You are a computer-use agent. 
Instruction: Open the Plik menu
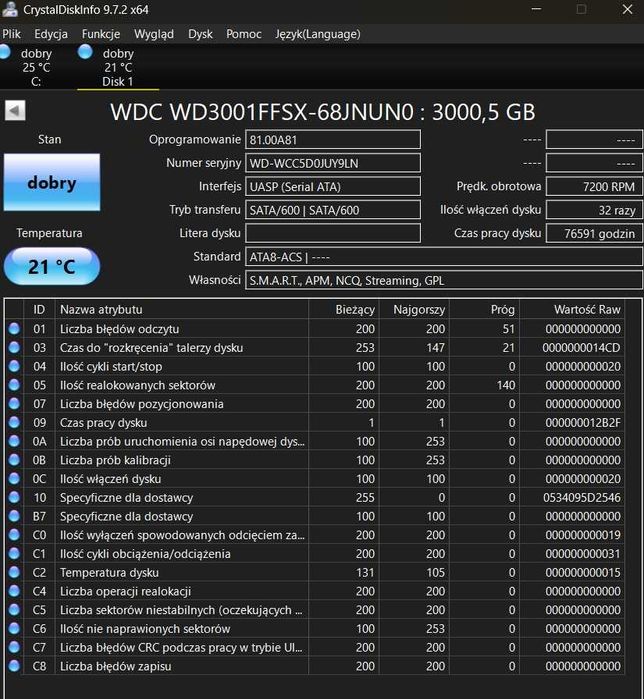(11, 34)
